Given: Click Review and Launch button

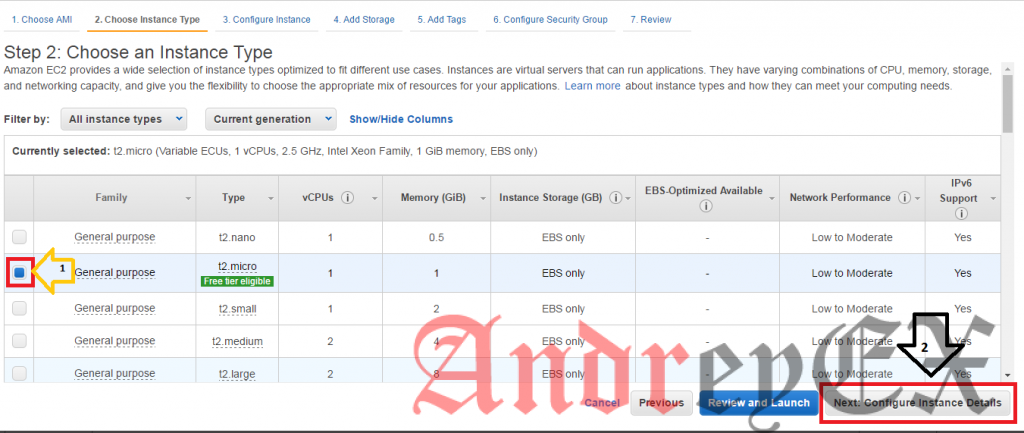Looking at the screenshot, I should click(x=759, y=403).
